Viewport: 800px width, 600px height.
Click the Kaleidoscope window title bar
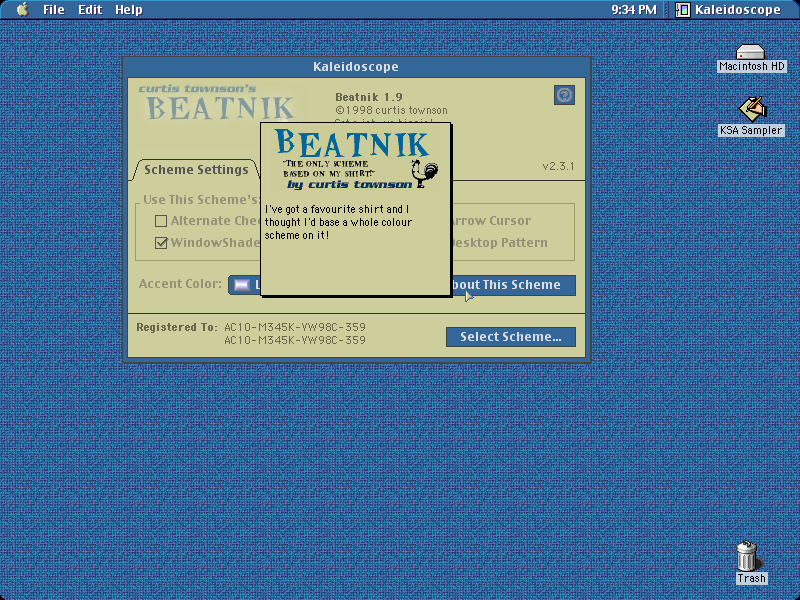(x=356, y=67)
